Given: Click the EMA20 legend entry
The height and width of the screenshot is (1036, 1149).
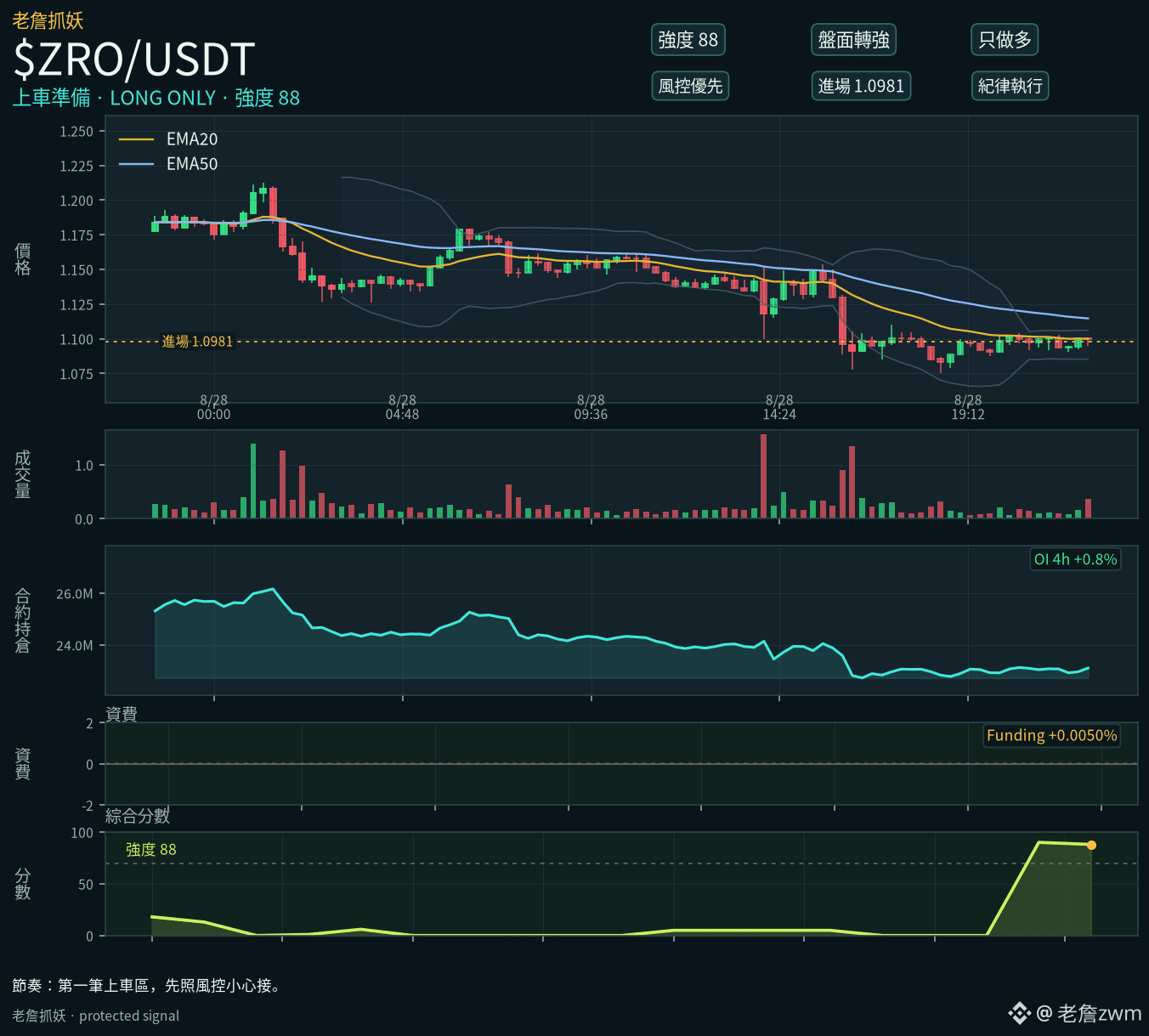Looking at the screenshot, I should coord(168,139).
